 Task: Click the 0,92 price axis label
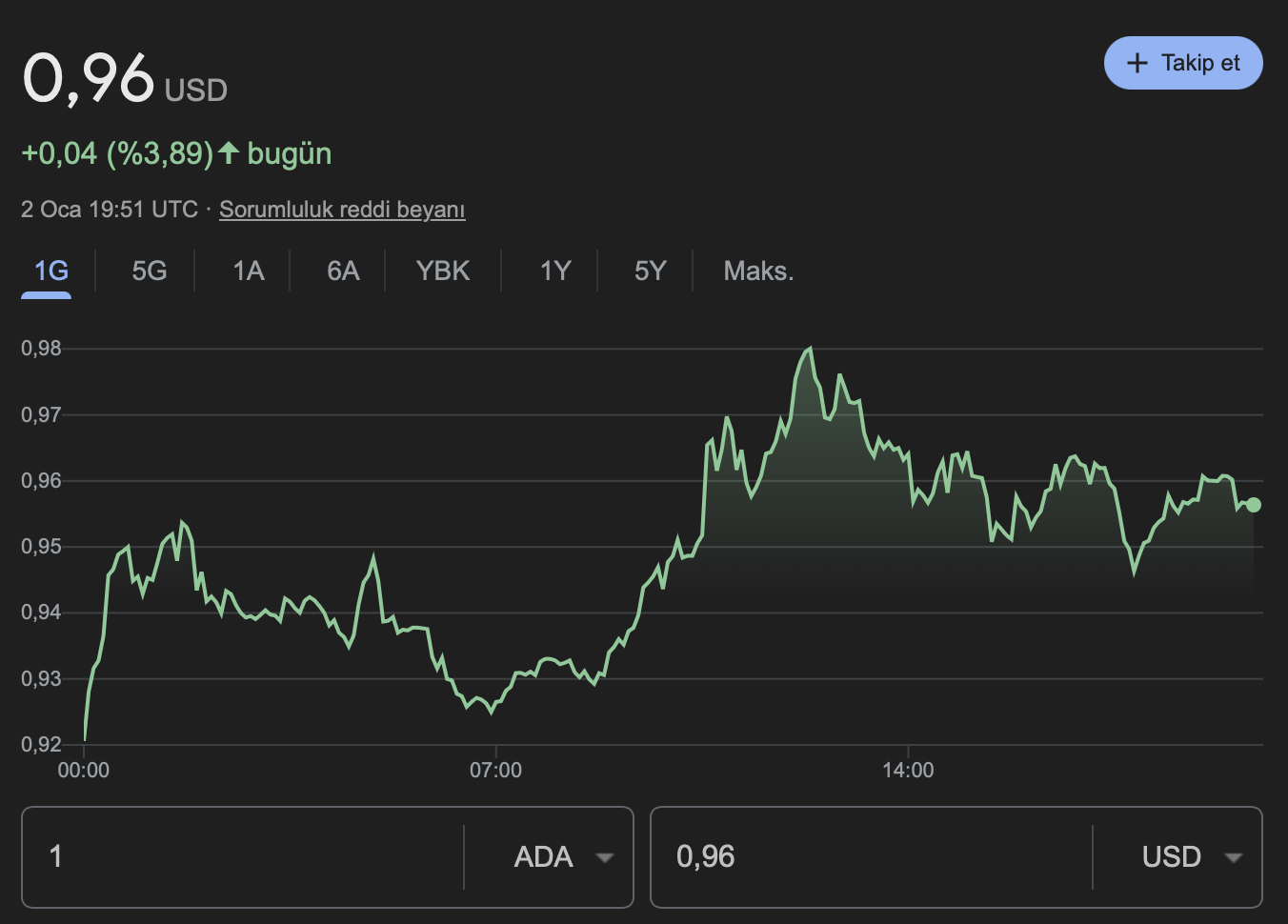[x=41, y=745]
